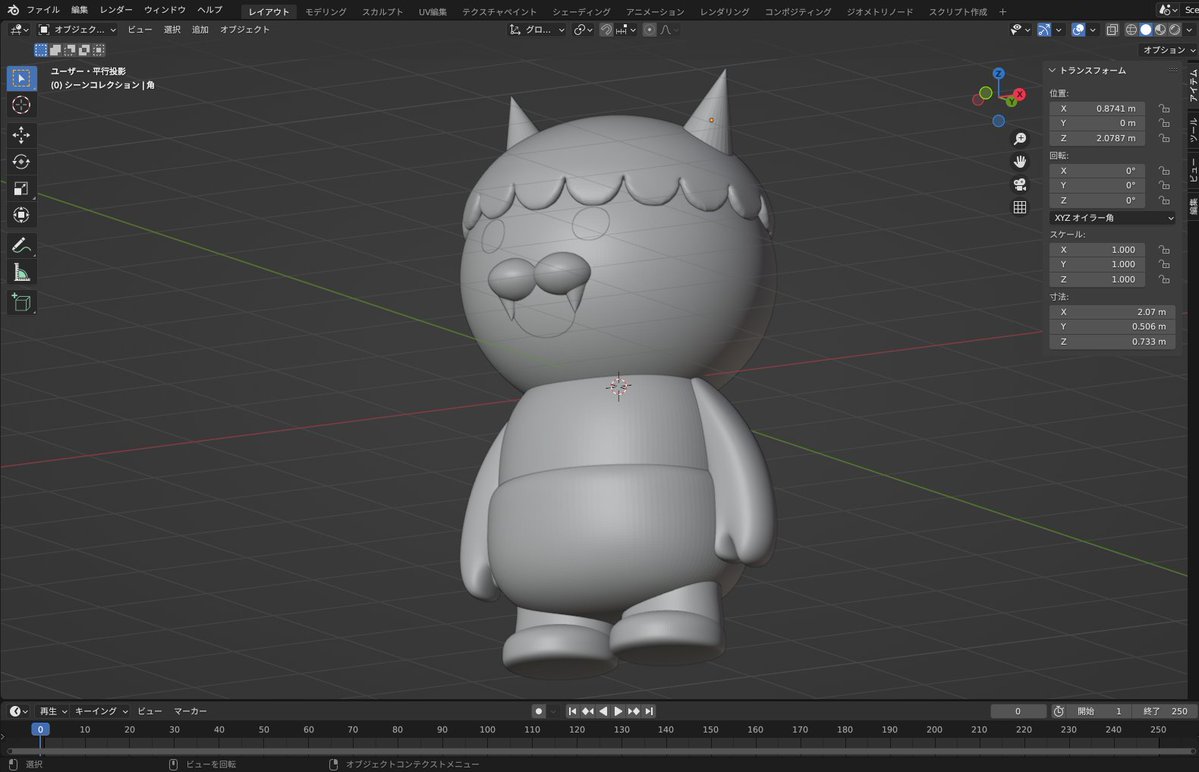Open the オブジェクト mode dropdown

[x=77, y=30]
